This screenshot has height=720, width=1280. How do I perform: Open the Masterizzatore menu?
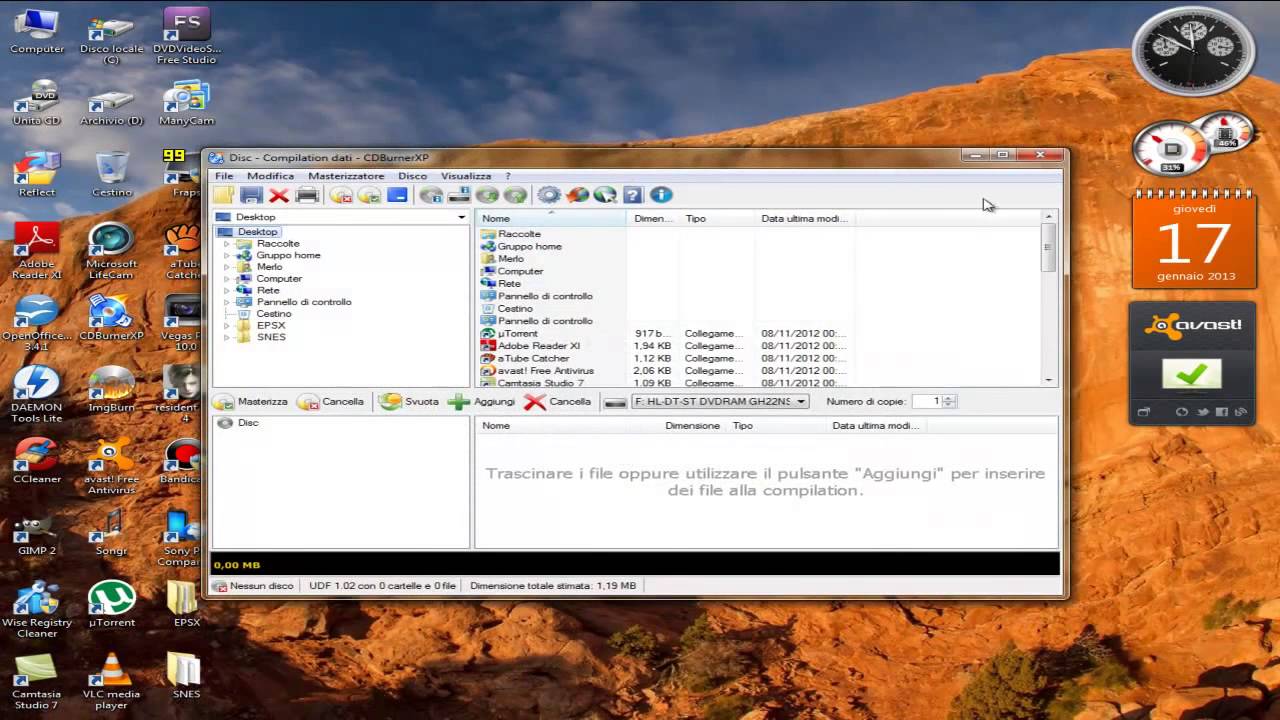[x=346, y=176]
